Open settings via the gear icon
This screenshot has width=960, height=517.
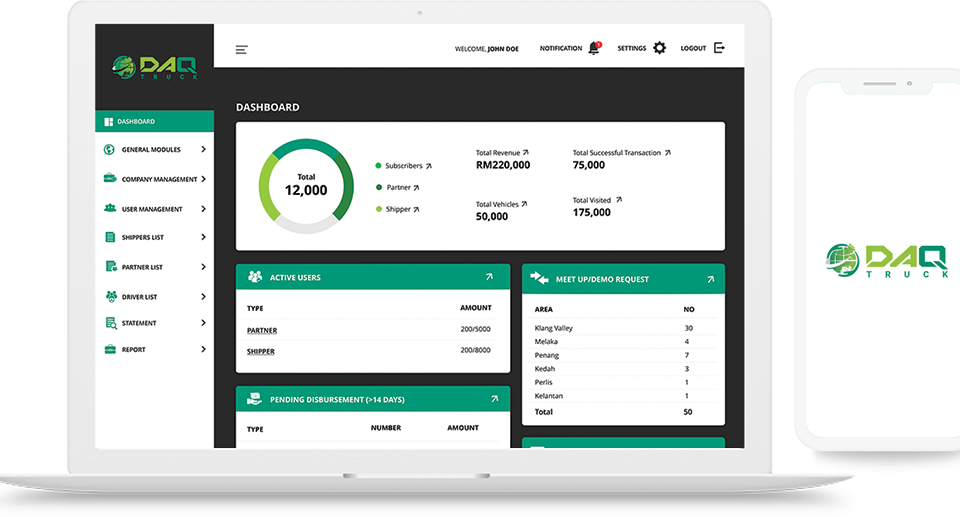coord(659,48)
